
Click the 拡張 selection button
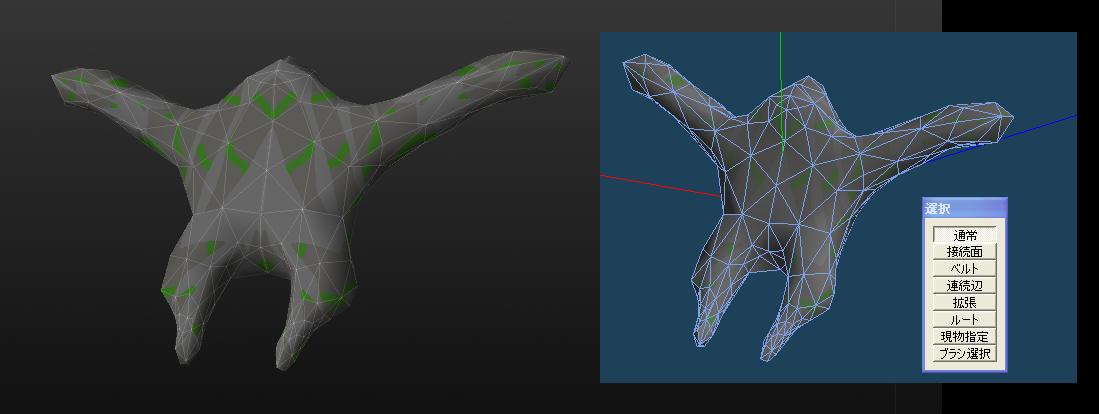pyautogui.click(x=964, y=303)
